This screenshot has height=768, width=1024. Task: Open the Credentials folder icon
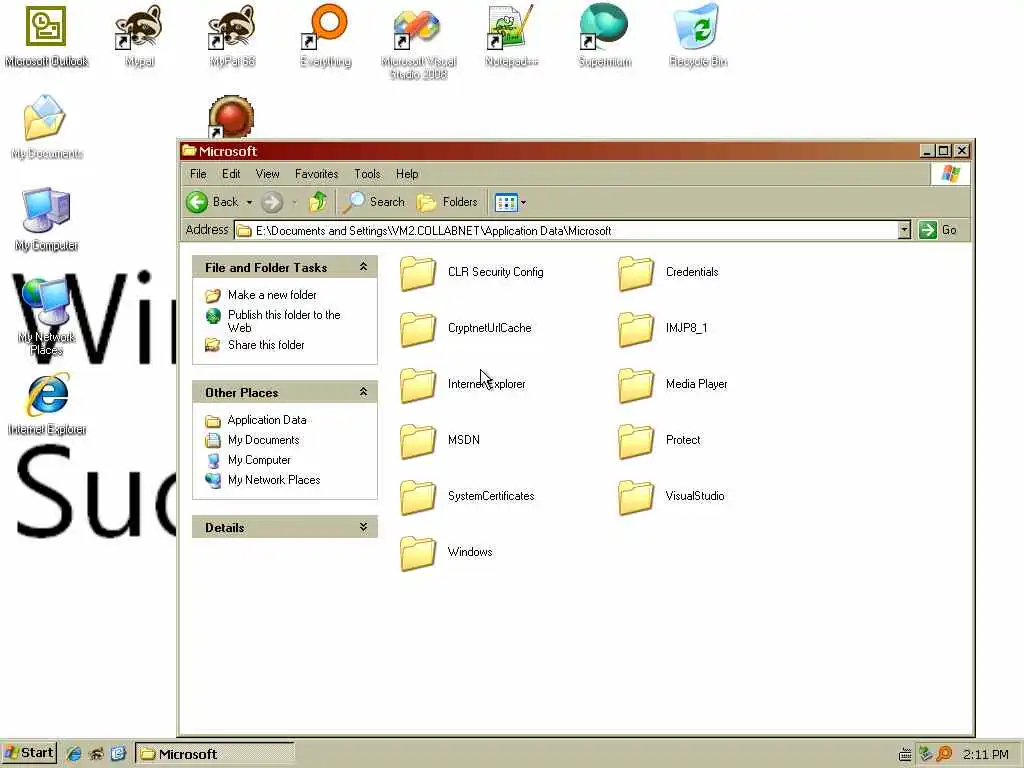click(x=635, y=273)
